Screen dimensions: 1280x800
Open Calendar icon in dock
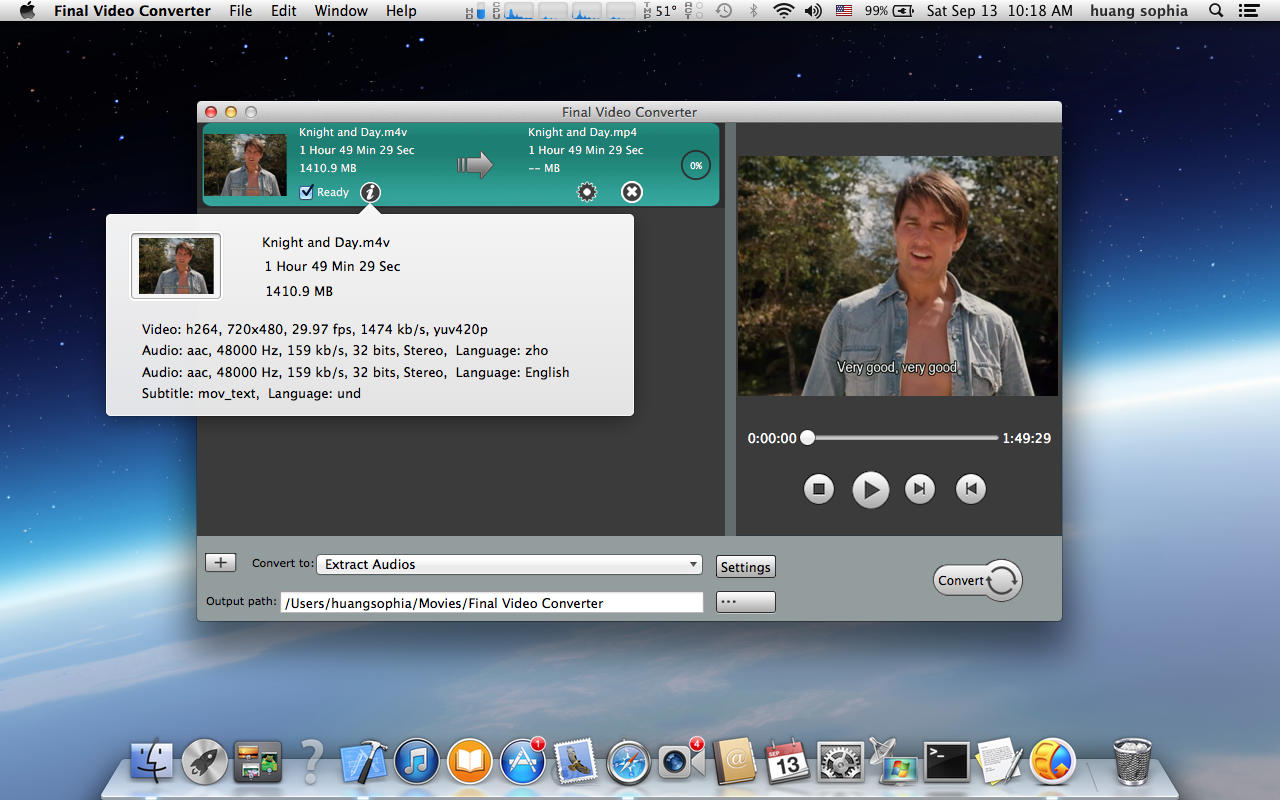787,762
